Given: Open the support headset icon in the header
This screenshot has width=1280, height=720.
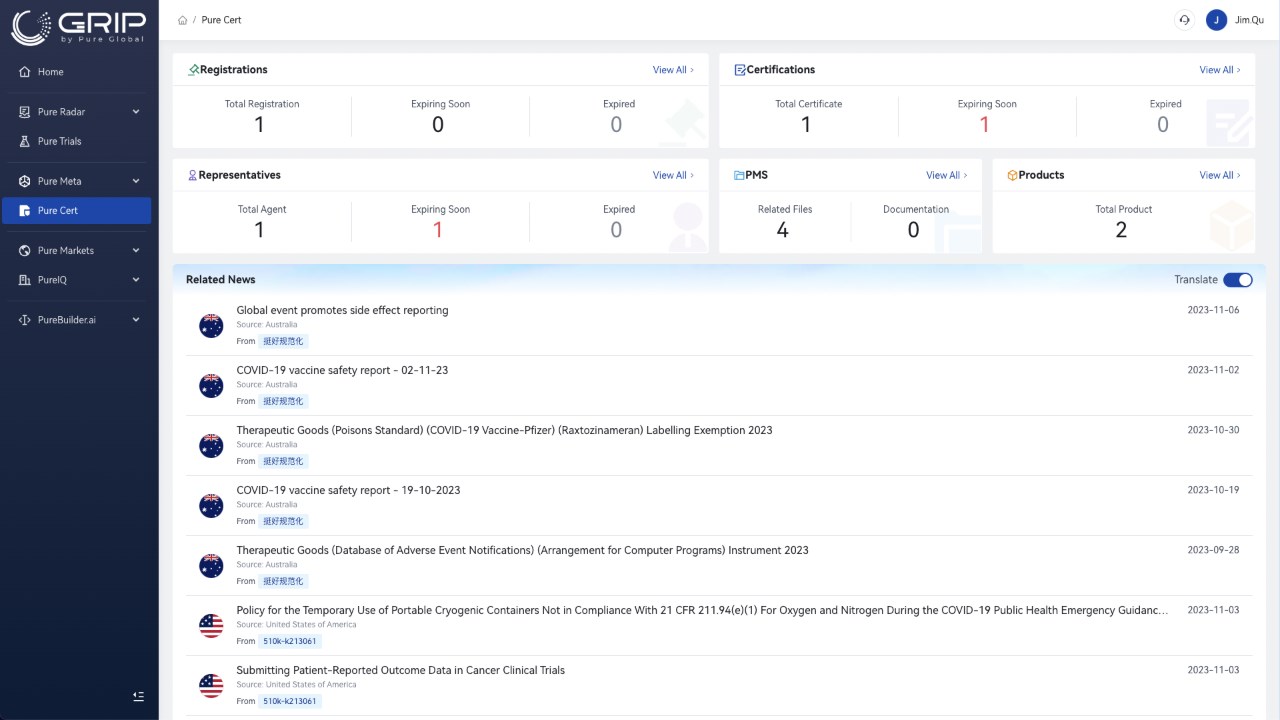Looking at the screenshot, I should point(1184,20).
